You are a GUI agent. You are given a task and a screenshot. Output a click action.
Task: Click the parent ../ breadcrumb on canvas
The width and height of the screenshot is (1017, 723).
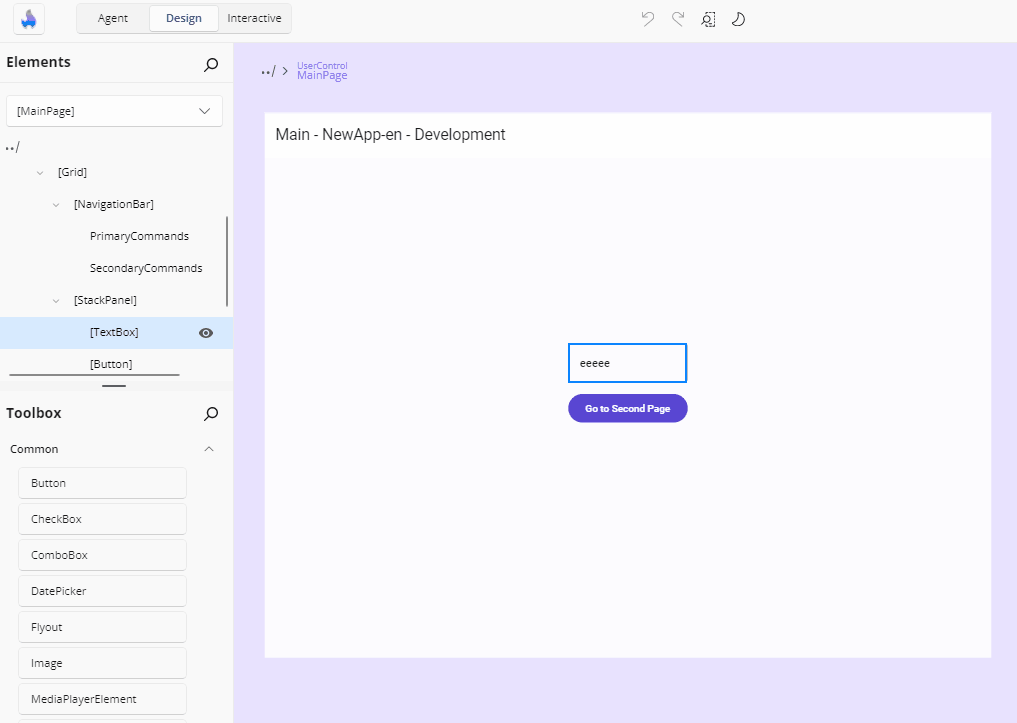click(x=267, y=71)
